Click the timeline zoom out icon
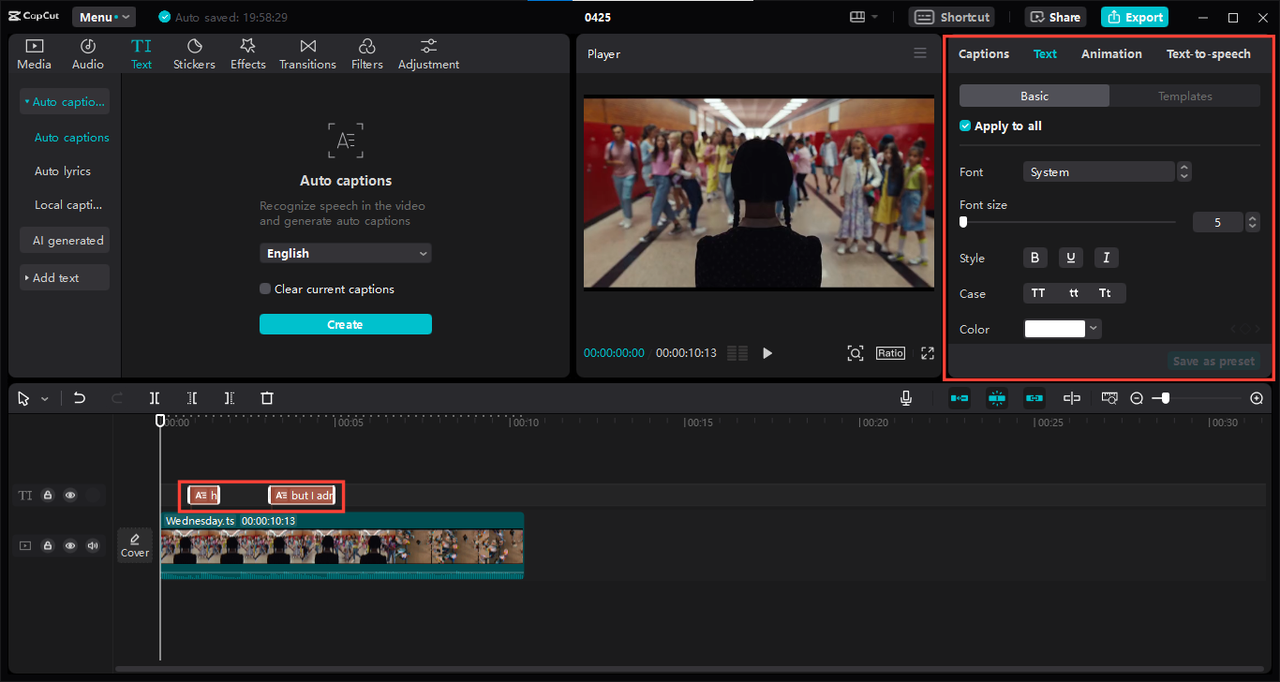Viewport: 1280px width, 682px height. tap(1137, 398)
